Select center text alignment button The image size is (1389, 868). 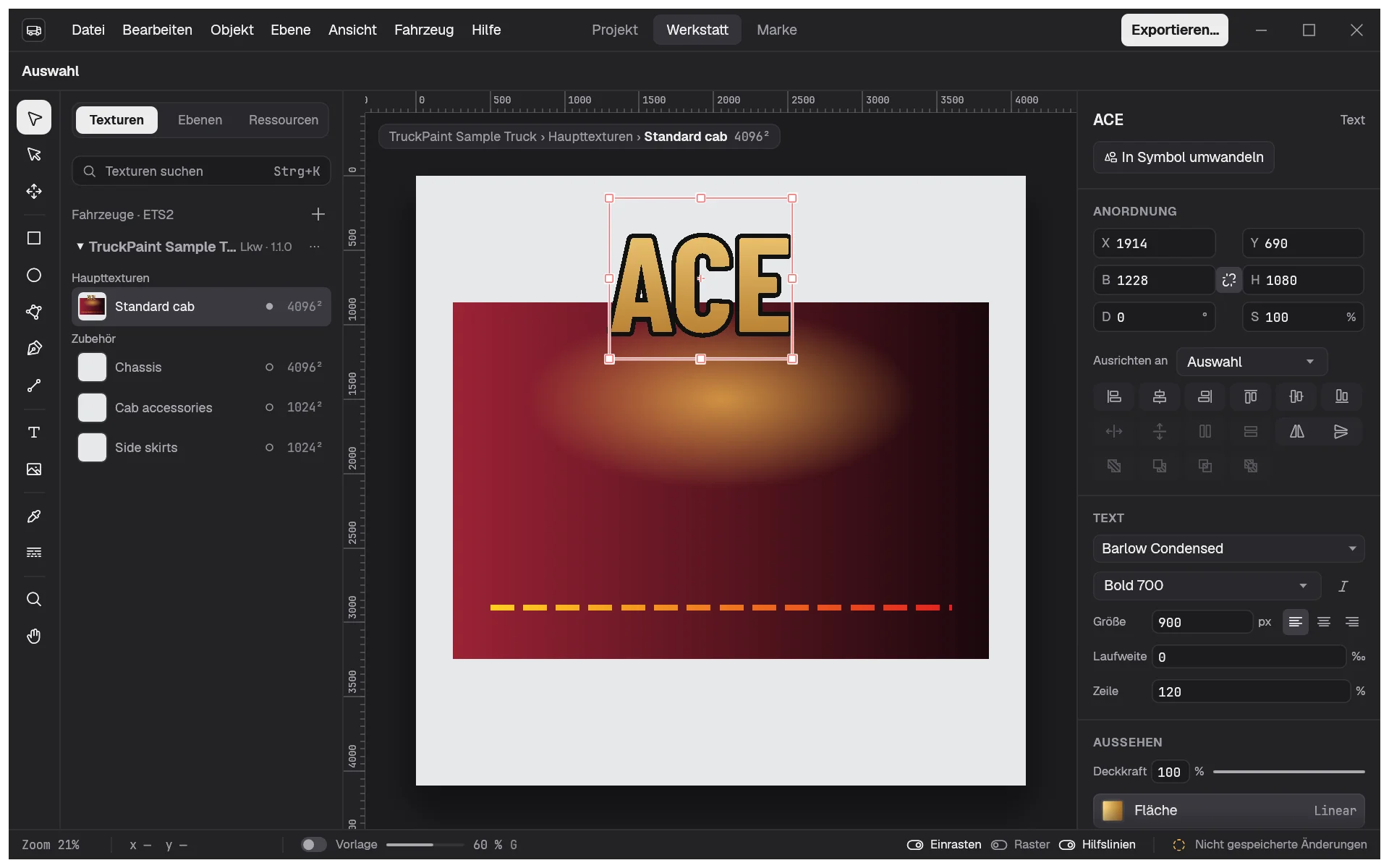click(1324, 622)
